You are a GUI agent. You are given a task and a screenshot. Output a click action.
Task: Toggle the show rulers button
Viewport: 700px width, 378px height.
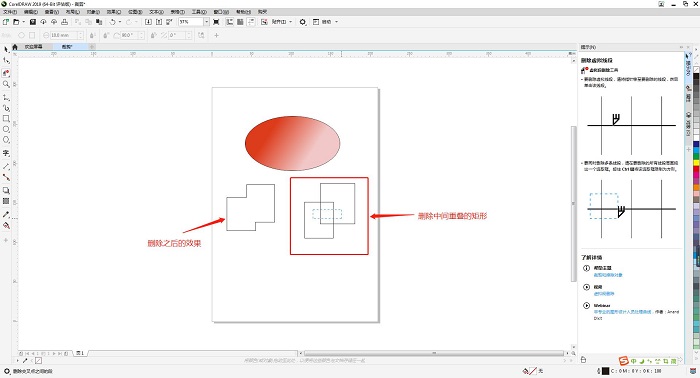click(229, 22)
